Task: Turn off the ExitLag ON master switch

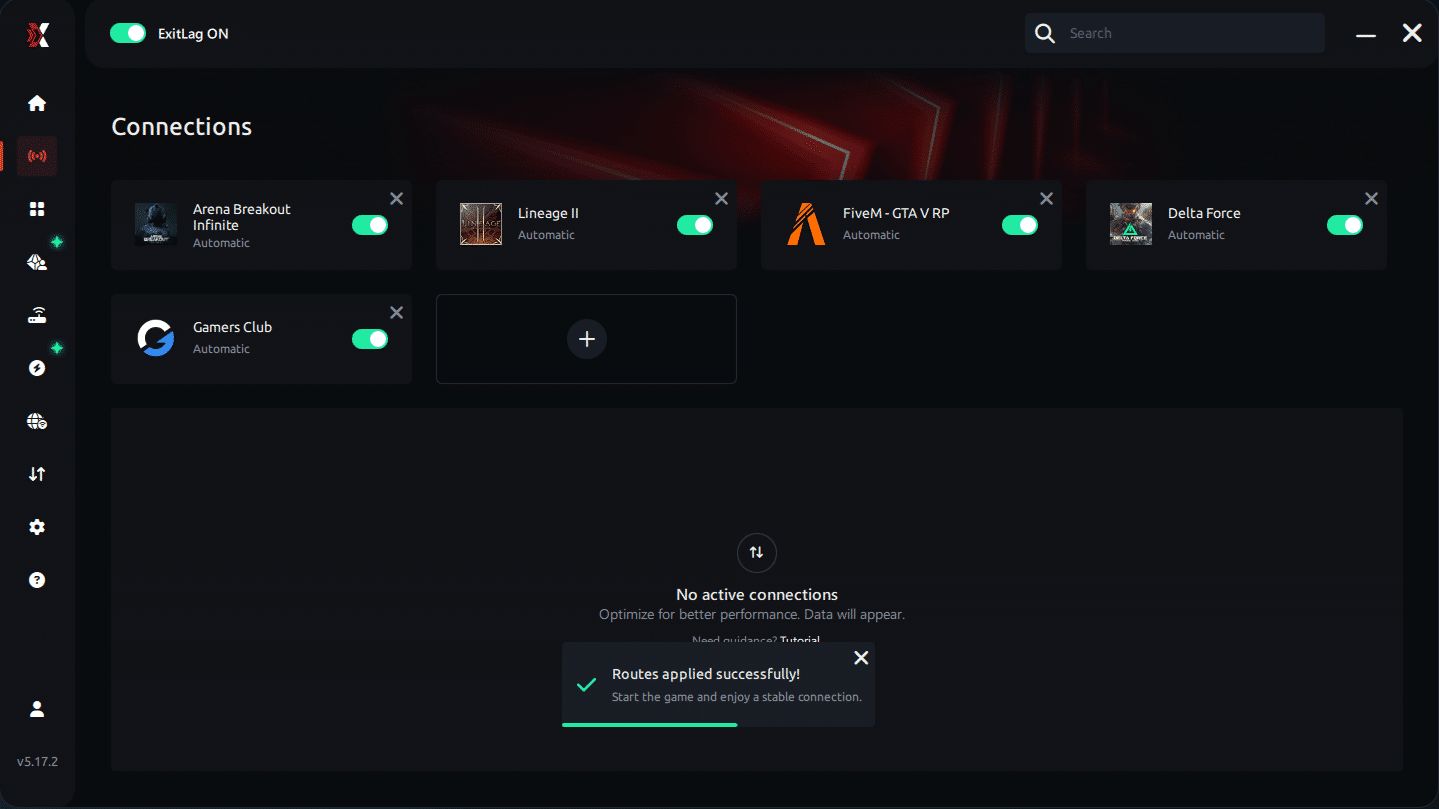Action: tap(128, 34)
